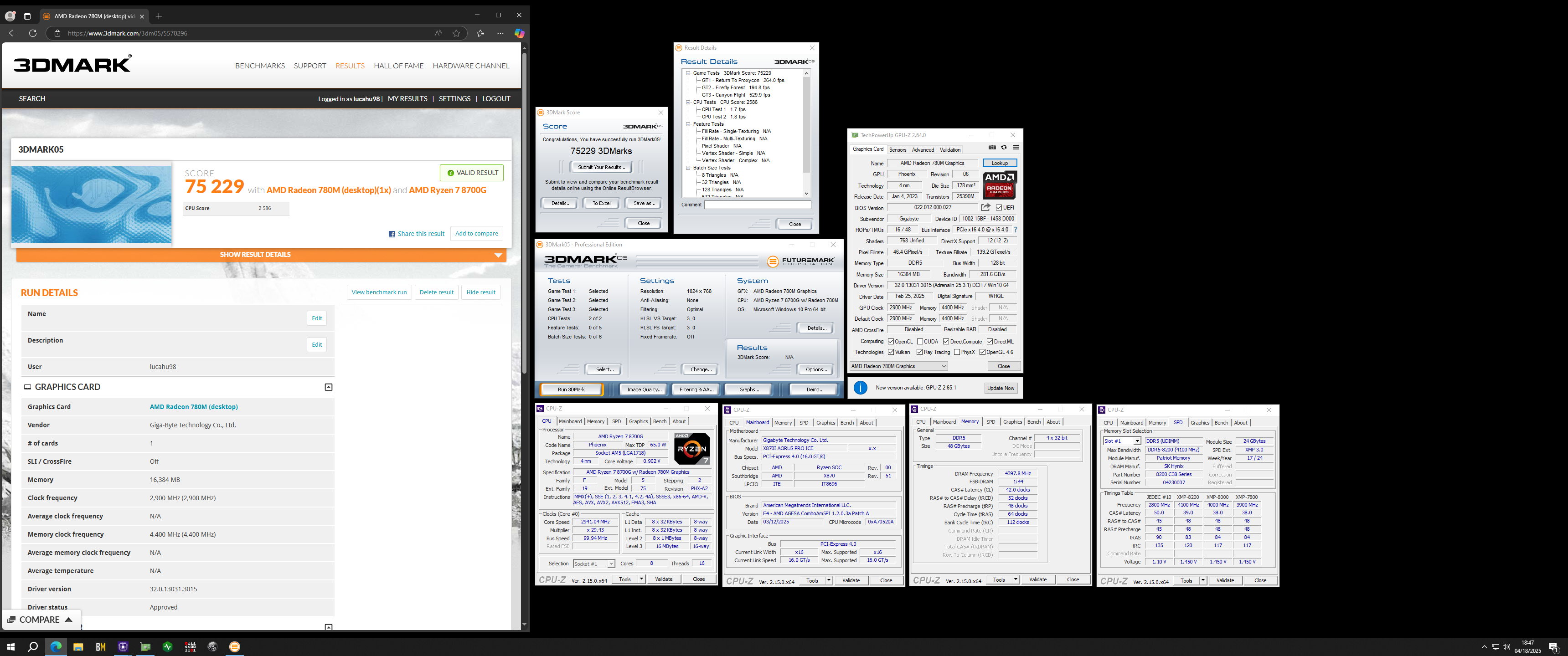1568x656 pixels.
Task: Collapse Batch Size Tests tree node
Action: pos(688,168)
